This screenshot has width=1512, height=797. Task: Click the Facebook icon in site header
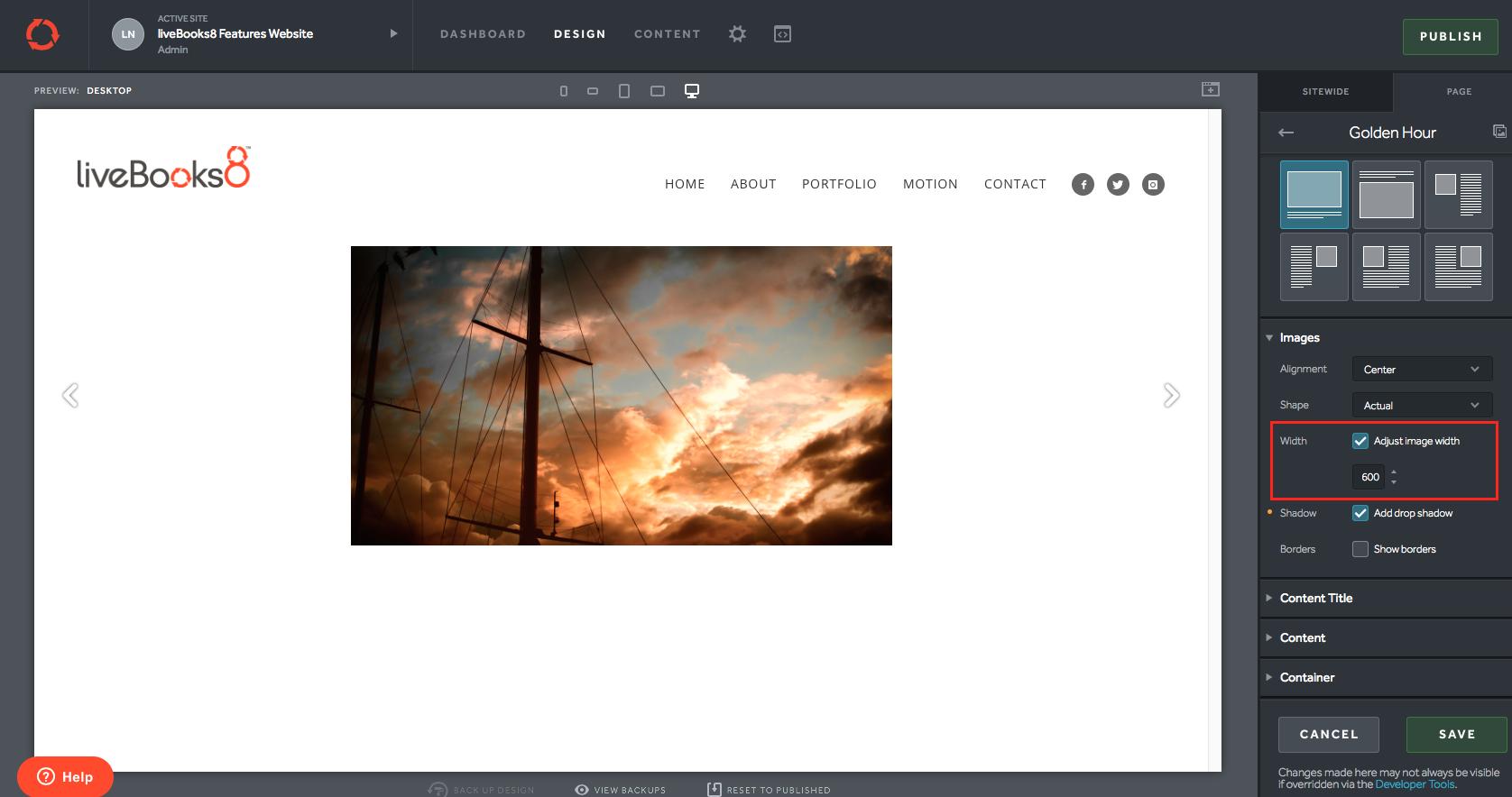click(x=1083, y=185)
